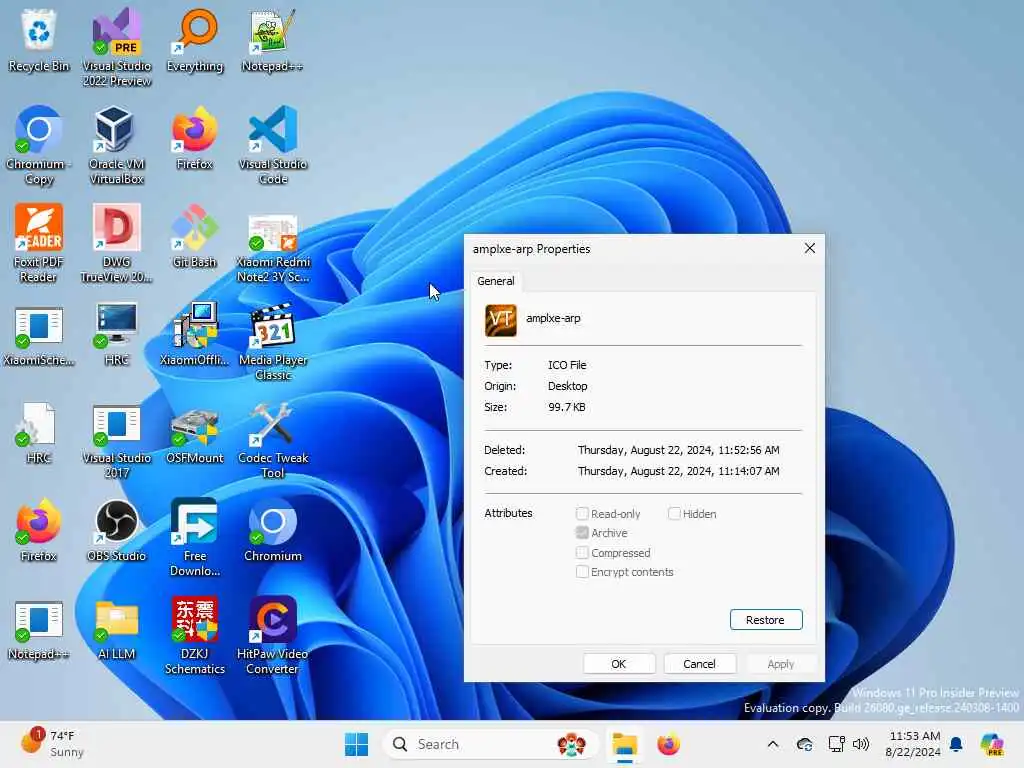Select the AI LLM folder icon
The height and width of the screenshot is (768, 1024).
pyautogui.click(x=117, y=628)
